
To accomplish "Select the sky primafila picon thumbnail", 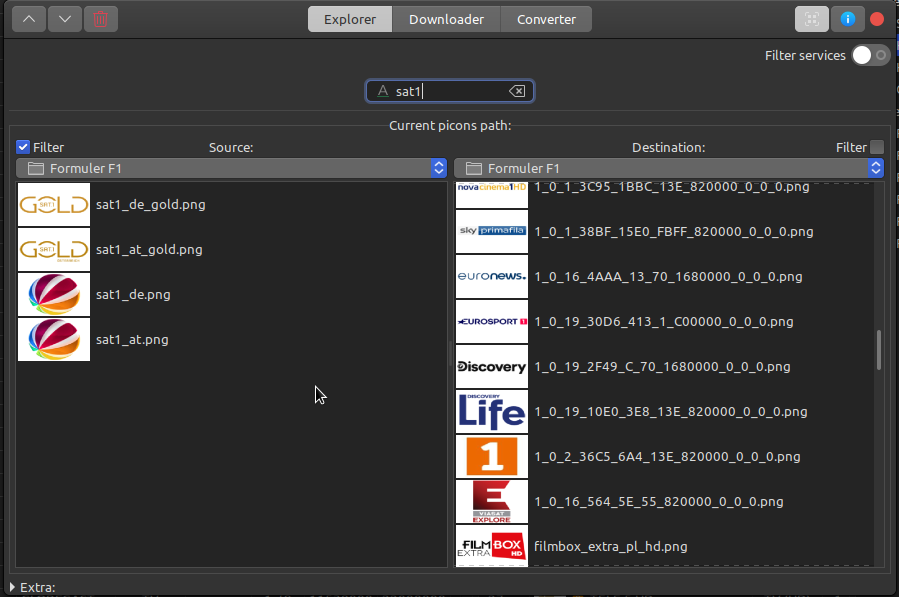I will click(492, 231).
